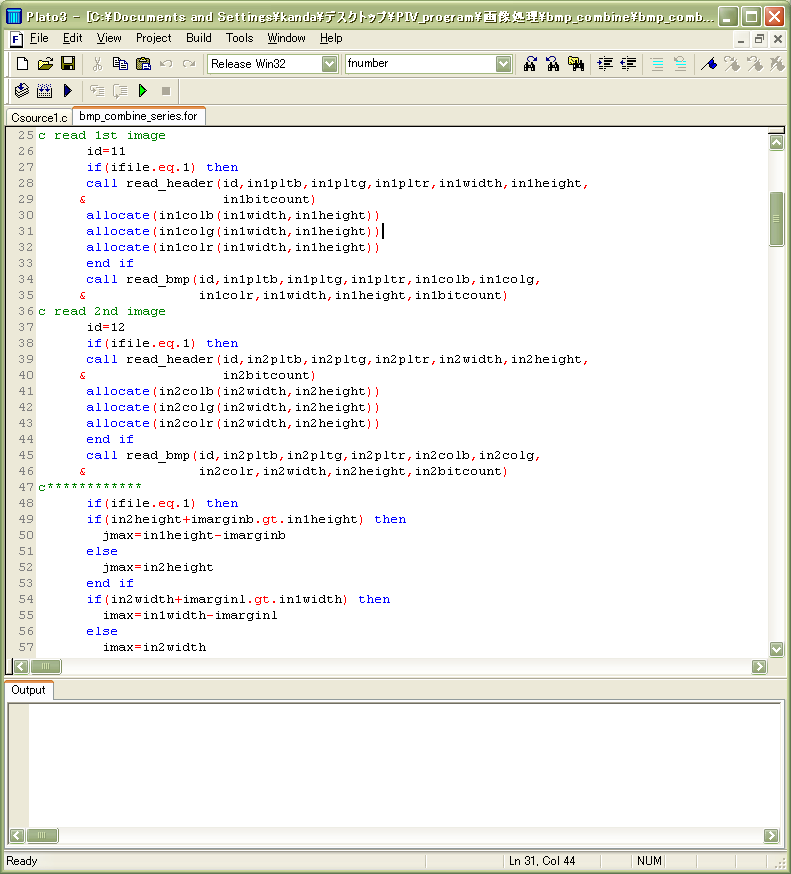
Task: Open the Tools menu
Action: [239, 38]
